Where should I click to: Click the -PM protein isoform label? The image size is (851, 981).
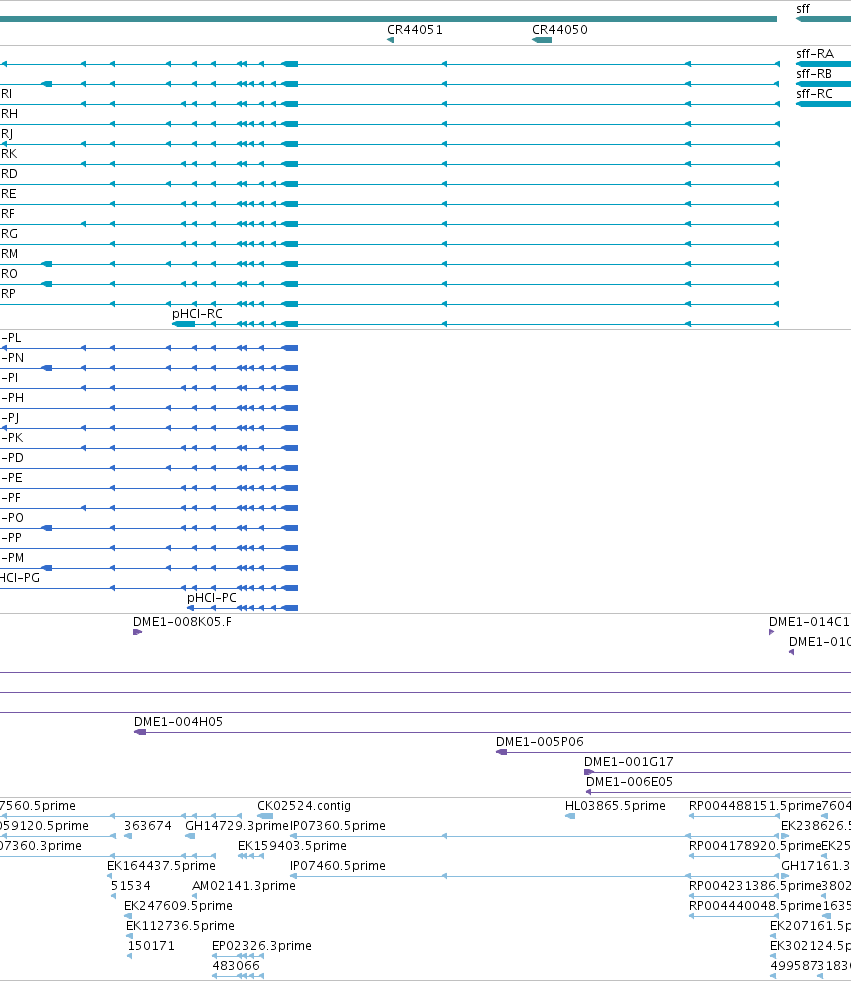point(13,558)
